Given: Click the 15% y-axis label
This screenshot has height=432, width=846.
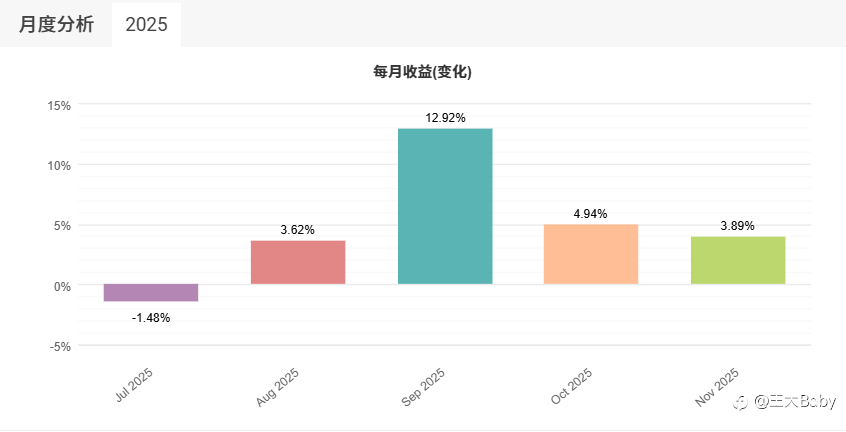Looking at the screenshot, I should tap(58, 105).
